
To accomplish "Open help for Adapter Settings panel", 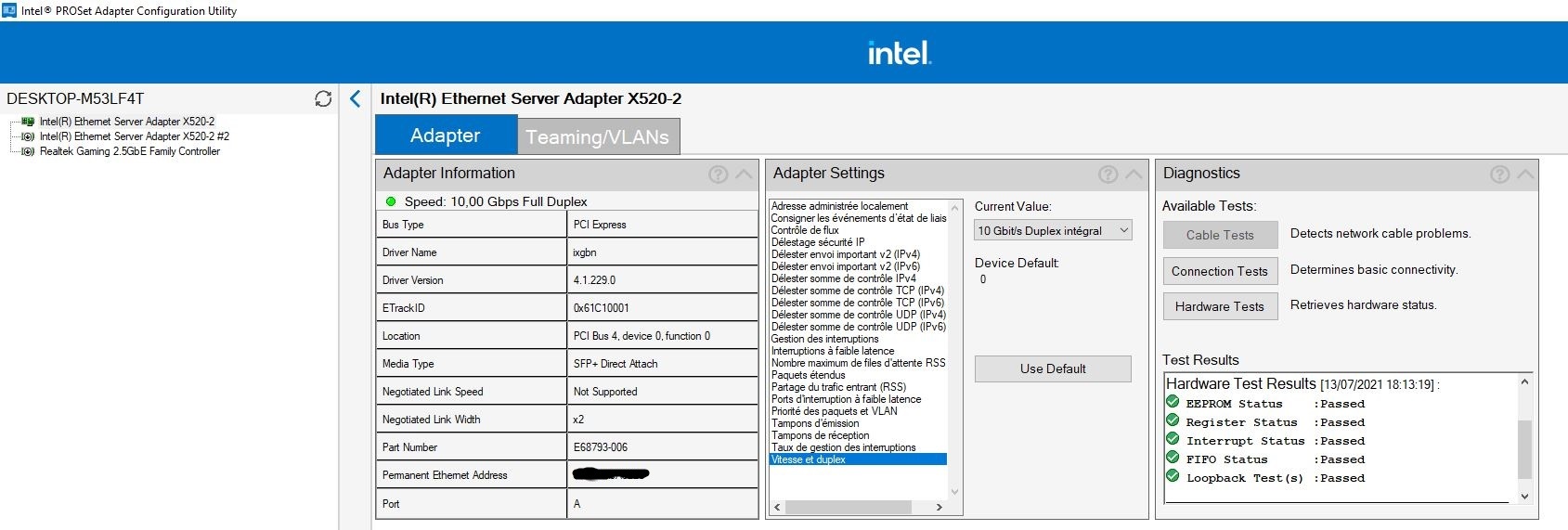I will pos(1108,174).
